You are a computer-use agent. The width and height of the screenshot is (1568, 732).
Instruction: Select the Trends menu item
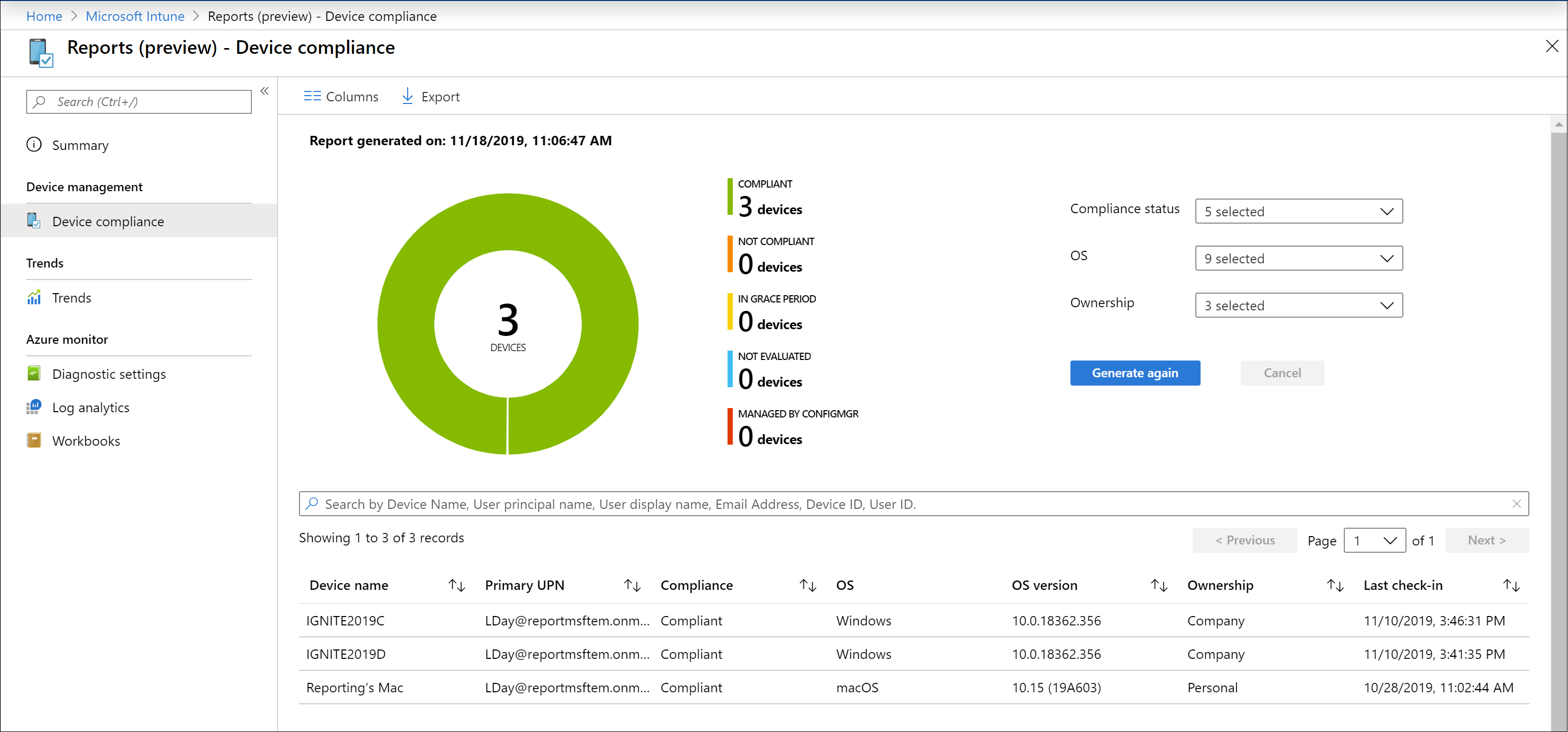tap(71, 298)
